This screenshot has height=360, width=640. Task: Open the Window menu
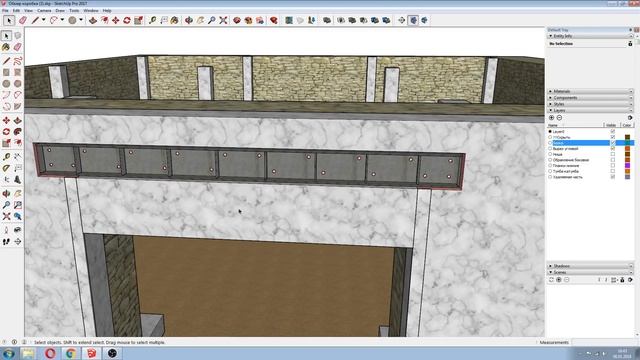[x=91, y=11]
